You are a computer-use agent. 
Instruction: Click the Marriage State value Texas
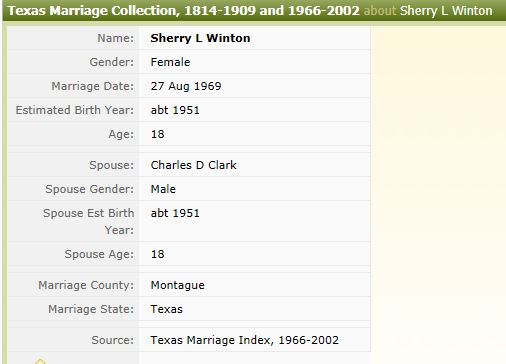click(x=166, y=309)
